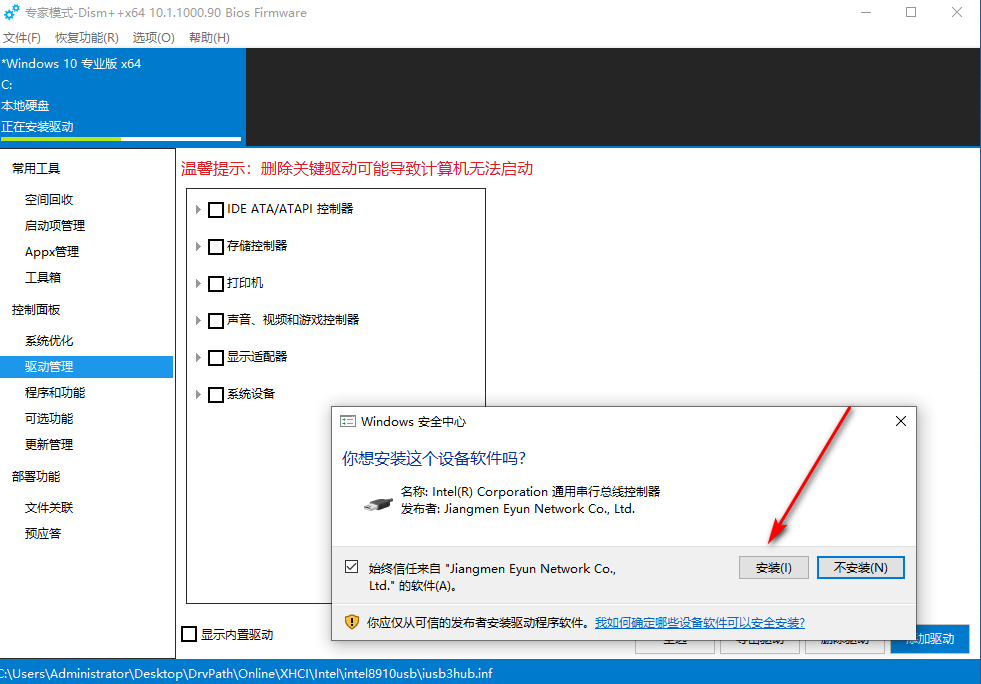Open the 文件(F) menu

pos(21,38)
